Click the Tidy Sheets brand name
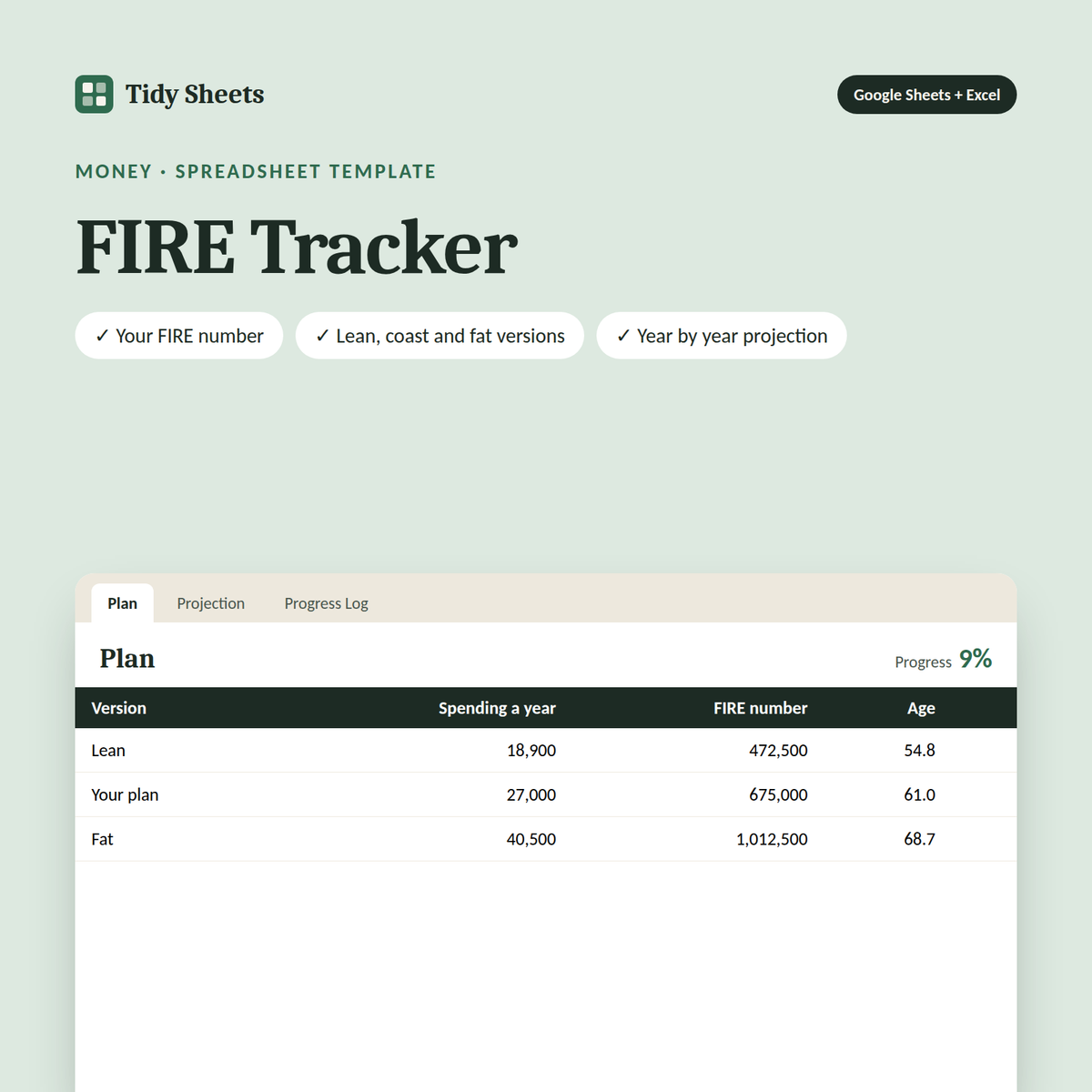Image resolution: width=1092 pixels, height=1092 pixels. point(195,95)
